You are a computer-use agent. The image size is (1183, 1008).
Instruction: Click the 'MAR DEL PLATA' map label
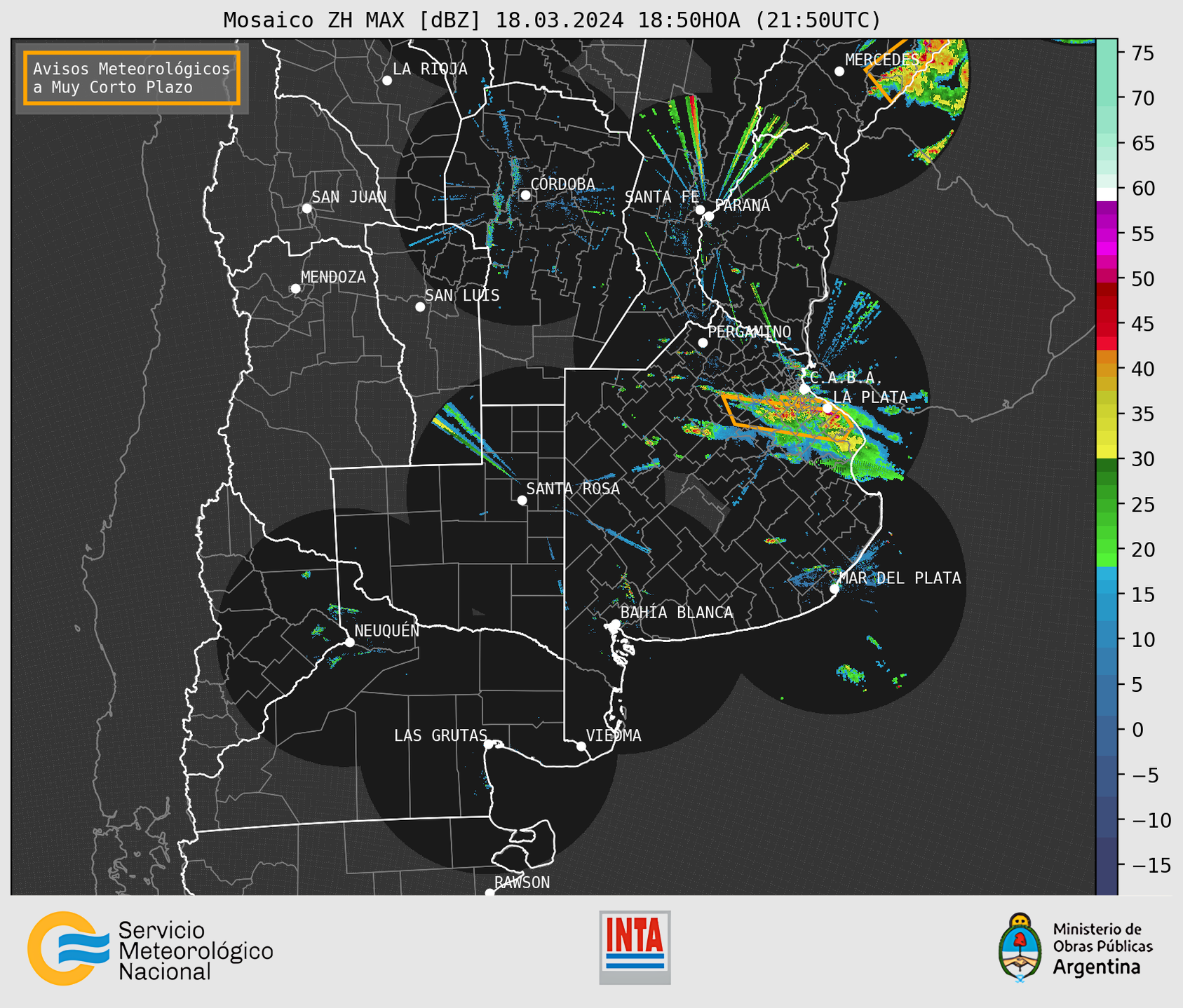900,578
